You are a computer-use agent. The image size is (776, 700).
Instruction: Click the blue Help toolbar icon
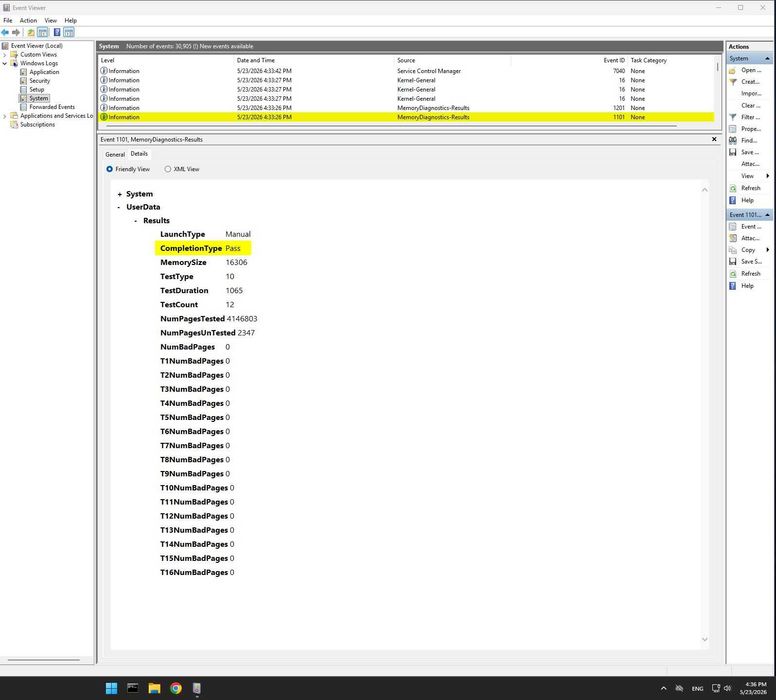(x=57, y=32)
